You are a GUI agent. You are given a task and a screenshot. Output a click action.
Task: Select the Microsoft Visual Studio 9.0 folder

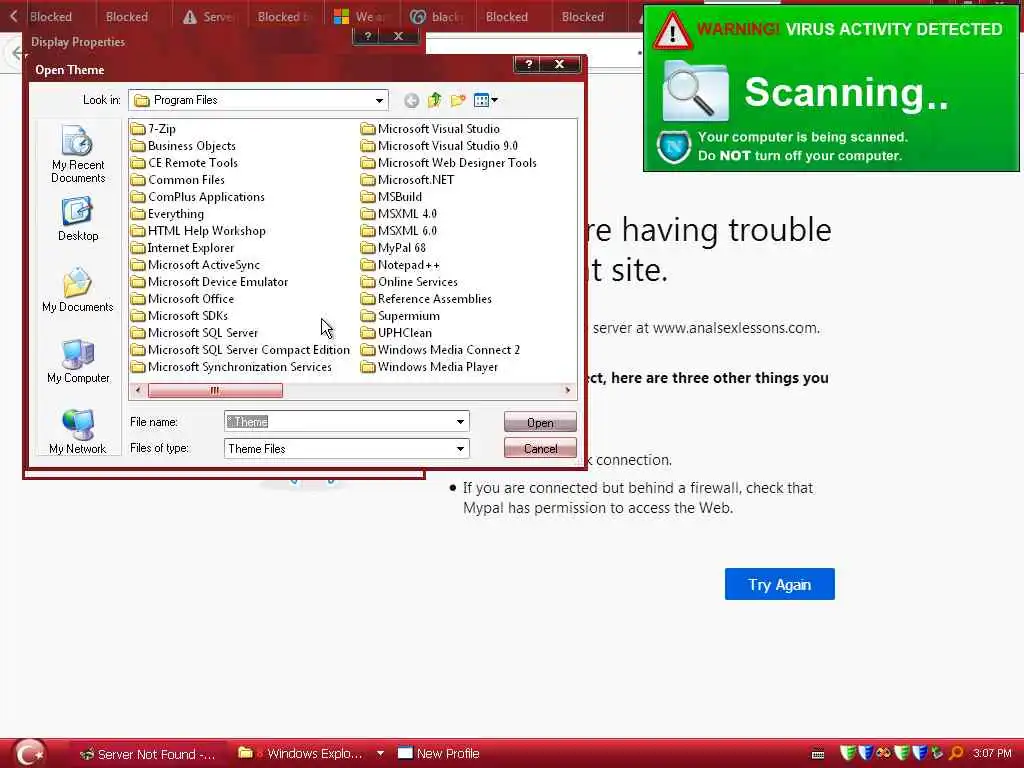coord(440,146)
